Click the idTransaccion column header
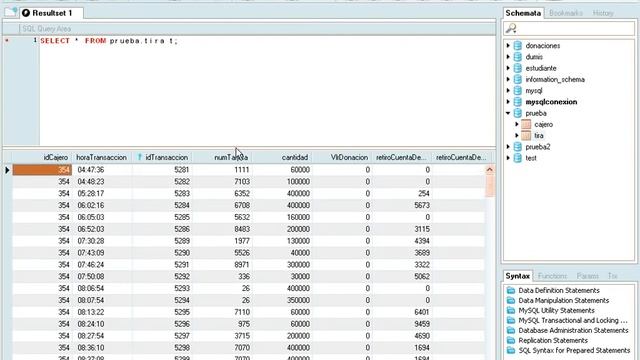The width and height of the screenshot is (640, 360). [x=162, y=157]
